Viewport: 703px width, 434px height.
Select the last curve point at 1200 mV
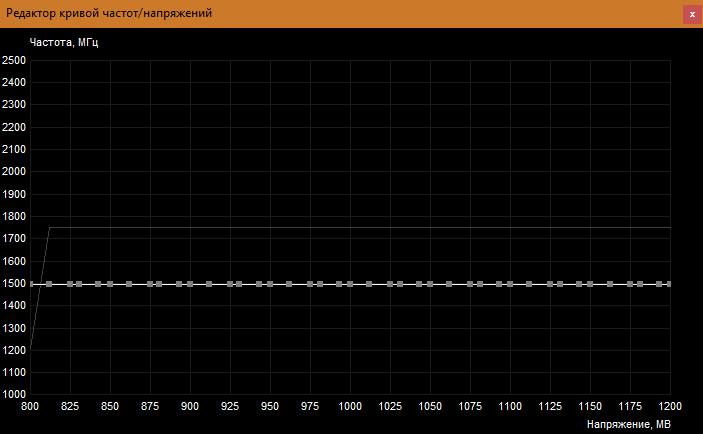(669, 284)
